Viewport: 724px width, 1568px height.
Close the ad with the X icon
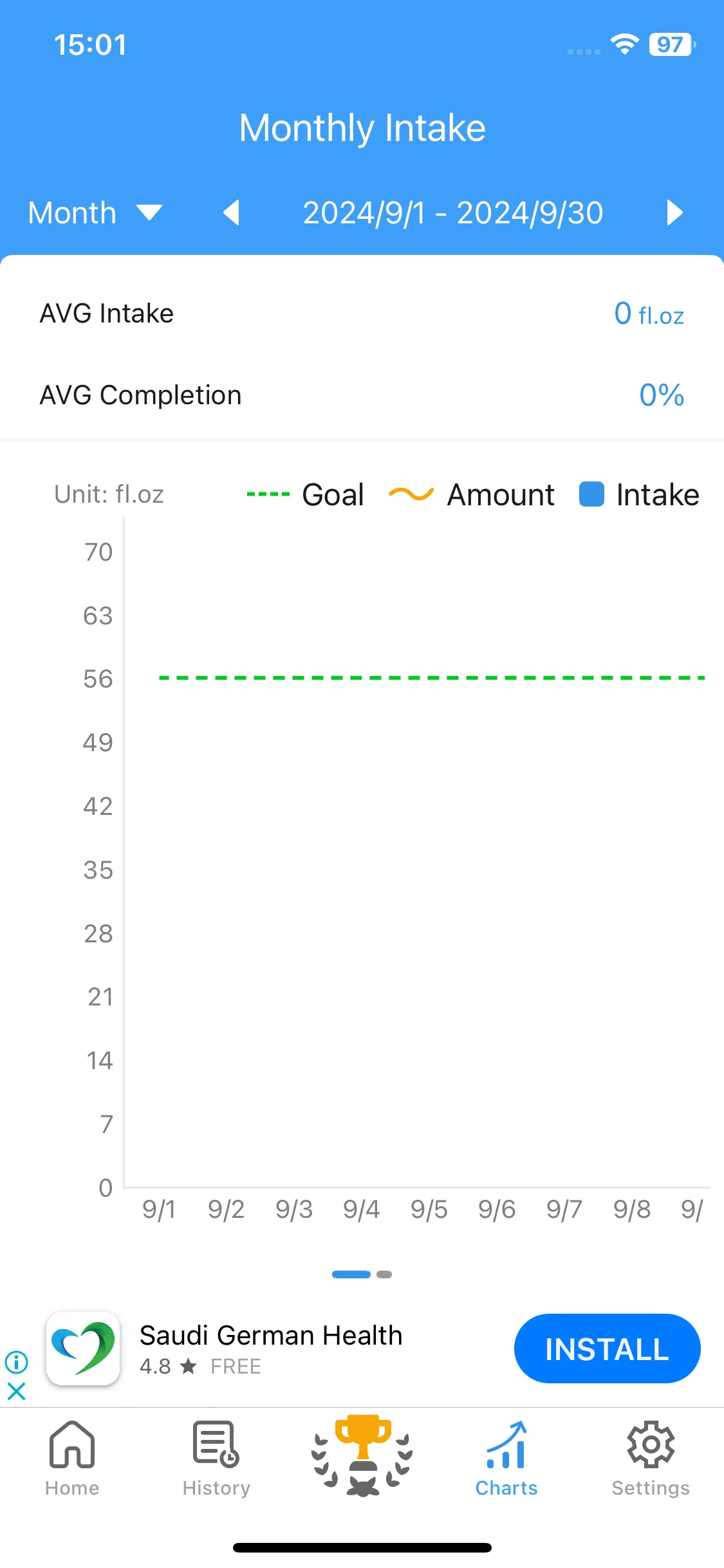[x=17, y=1392]
